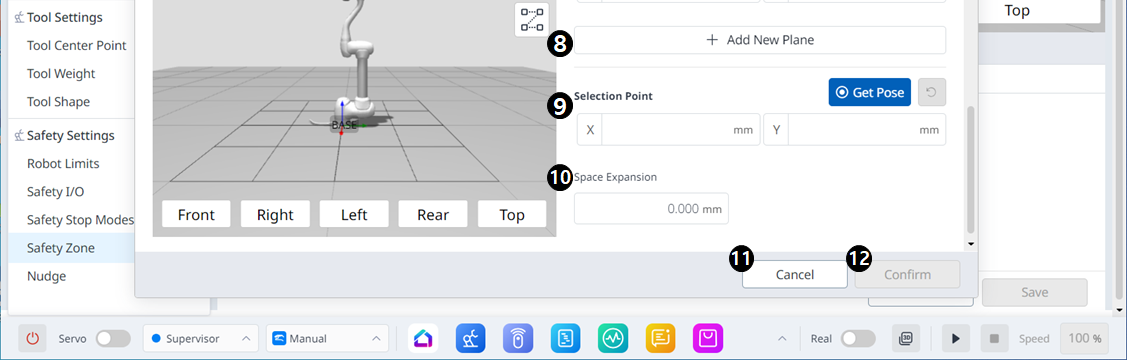This screenshot has height=360, width=1127.
Task: Click Add New Plane button
Action: [760, 40]
